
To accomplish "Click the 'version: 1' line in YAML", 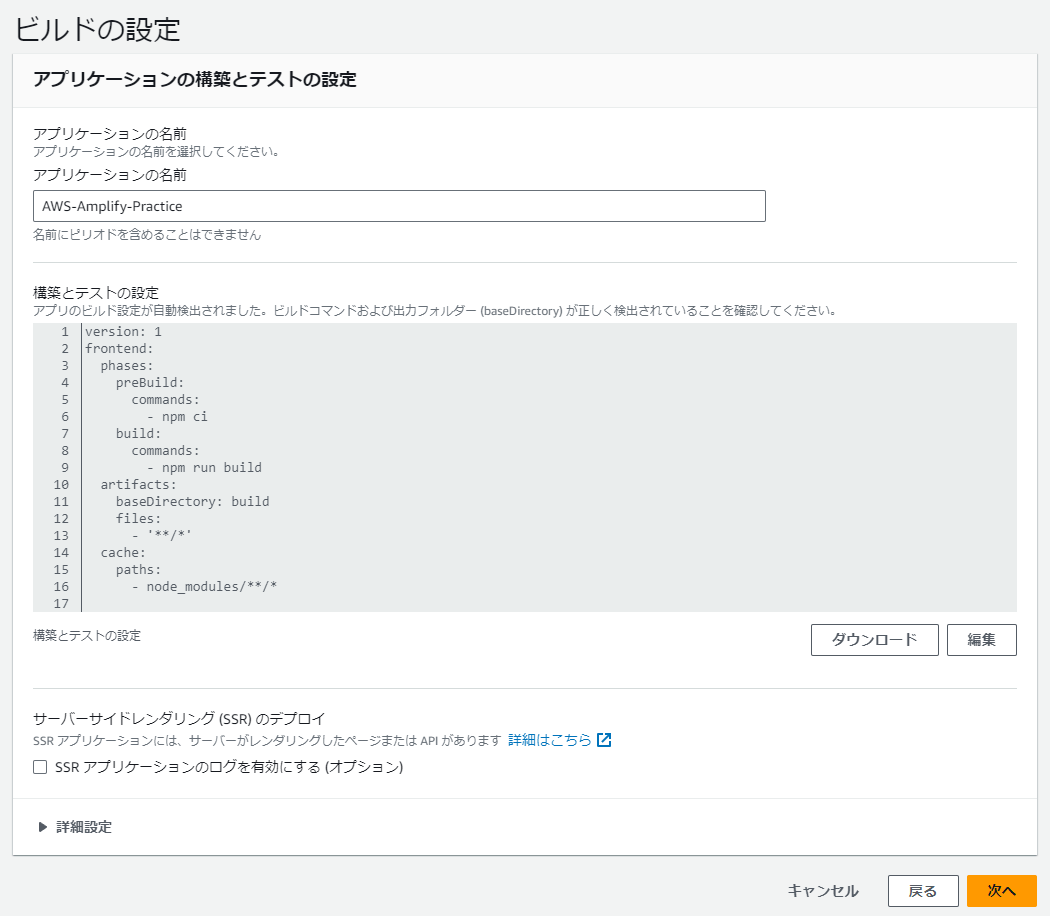I will pyautogui.click(x=123, y=332).
